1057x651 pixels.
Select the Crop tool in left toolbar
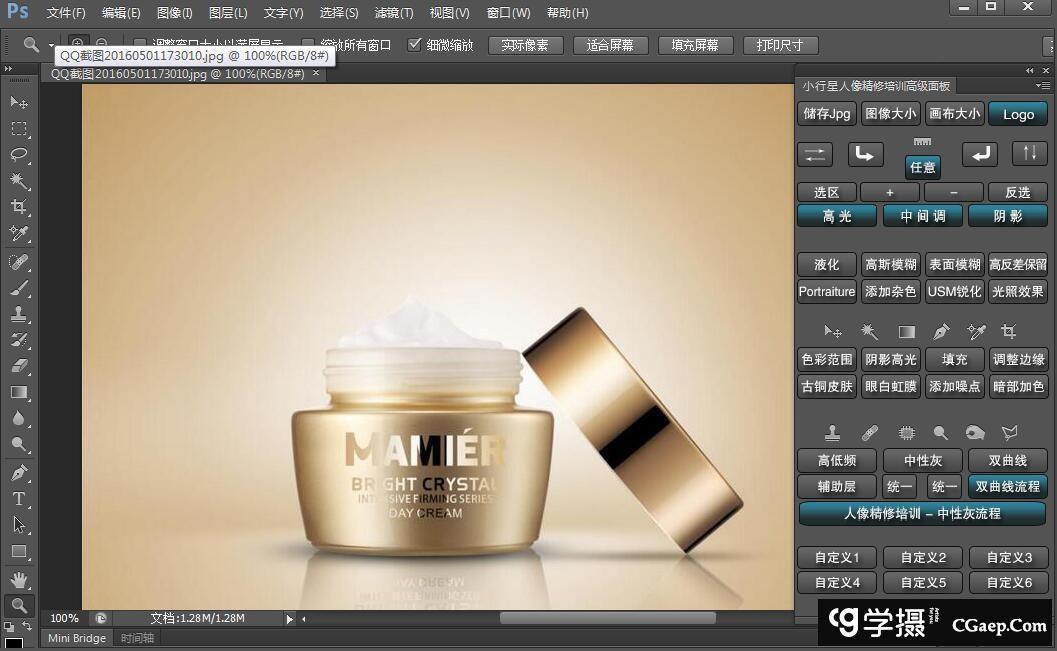18,207
